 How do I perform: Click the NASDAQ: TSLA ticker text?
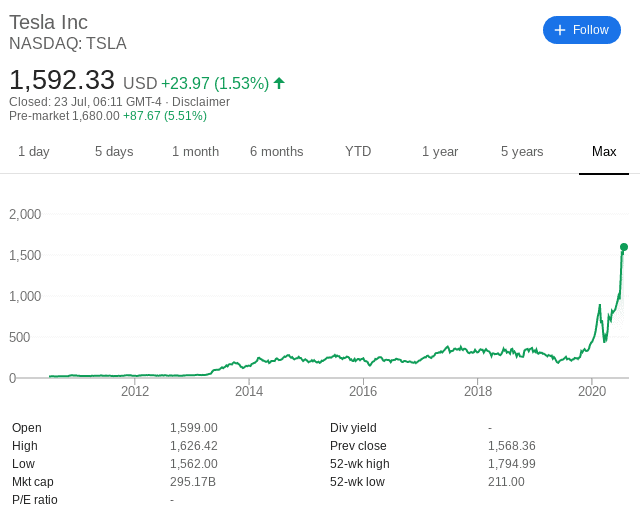(x=68, y=43)
